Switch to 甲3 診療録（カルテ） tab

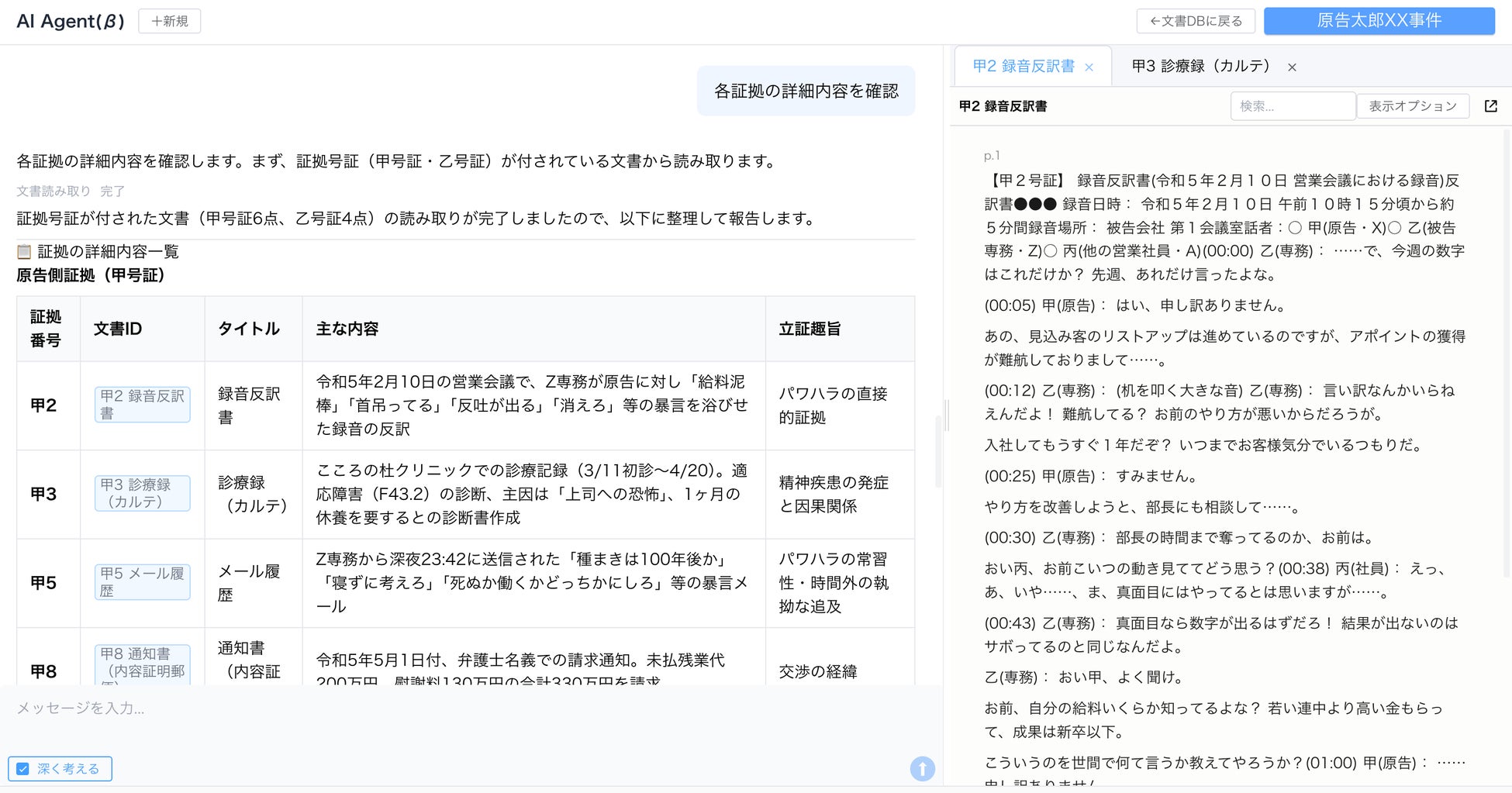pyautogui.click(x=1201, y=66)
